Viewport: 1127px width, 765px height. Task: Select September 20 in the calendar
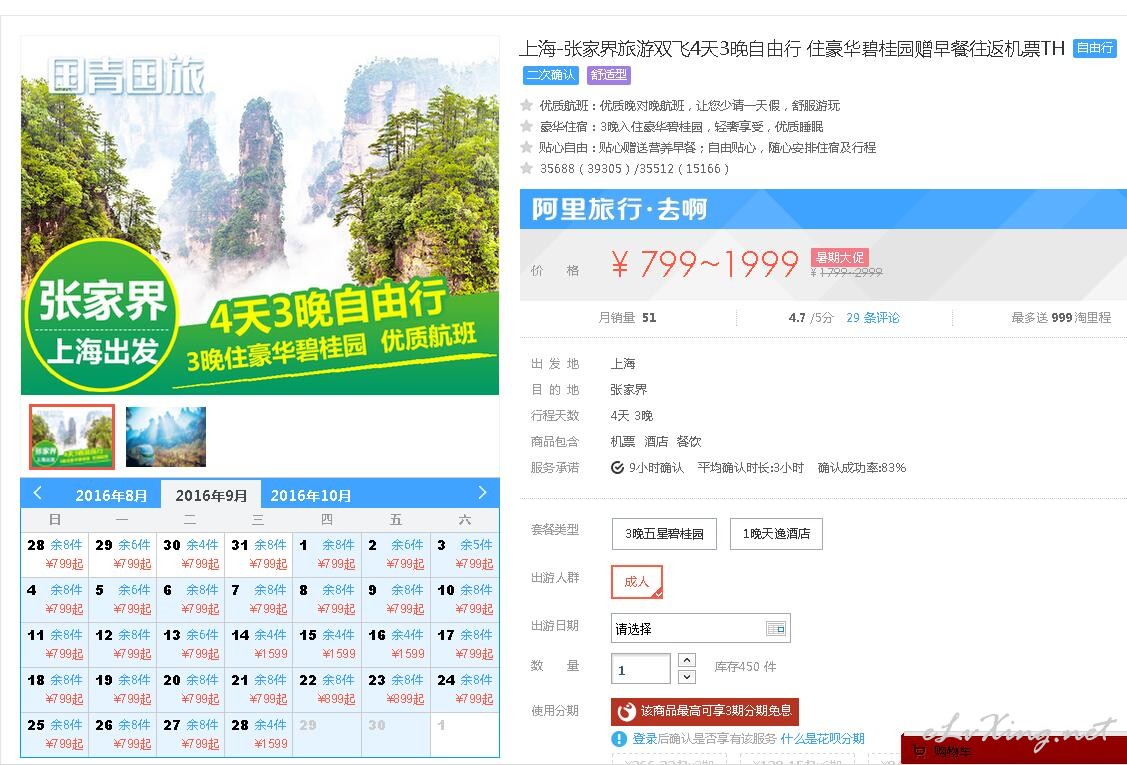190,689
